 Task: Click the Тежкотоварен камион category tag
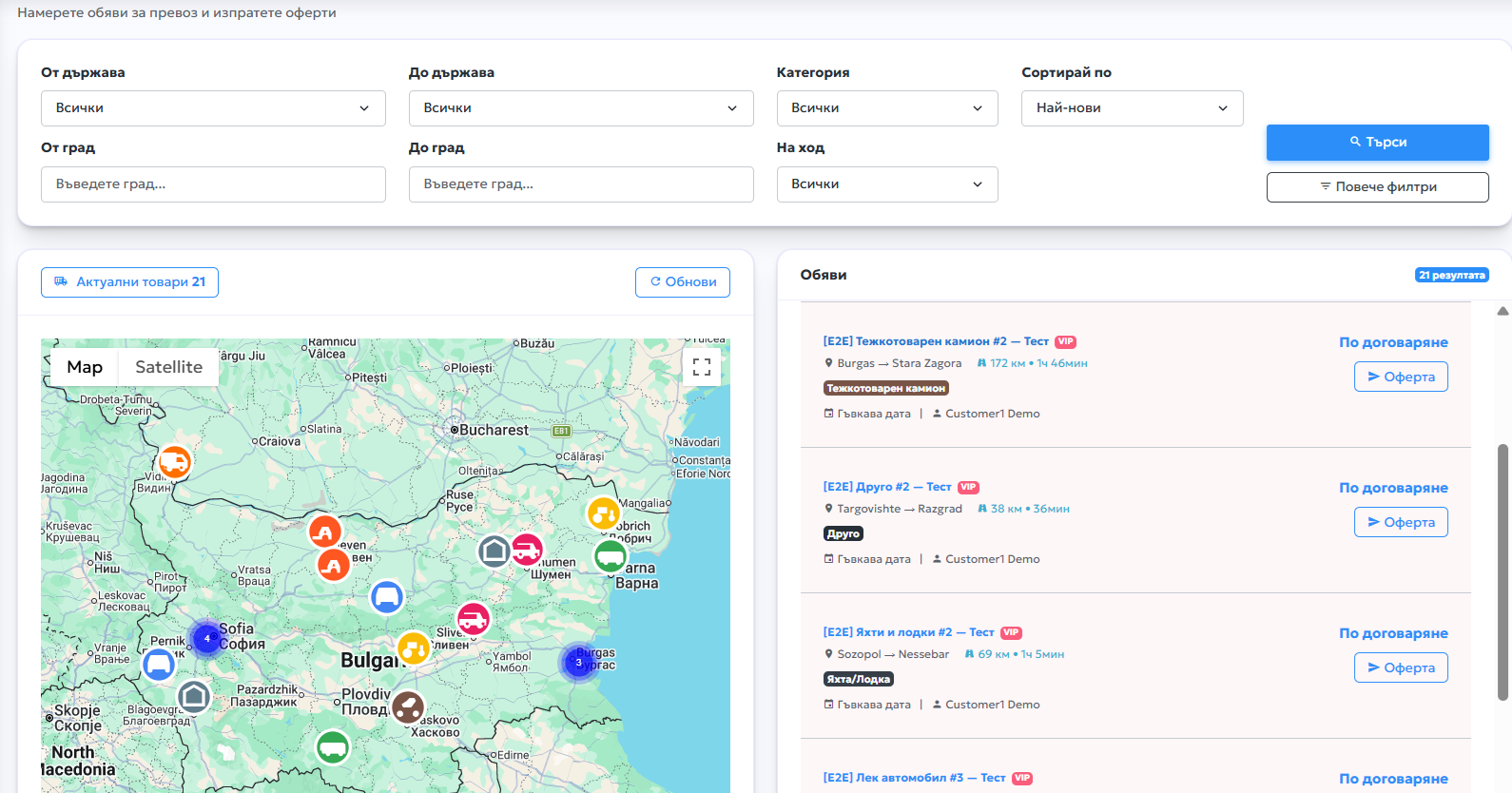(886, 388)
